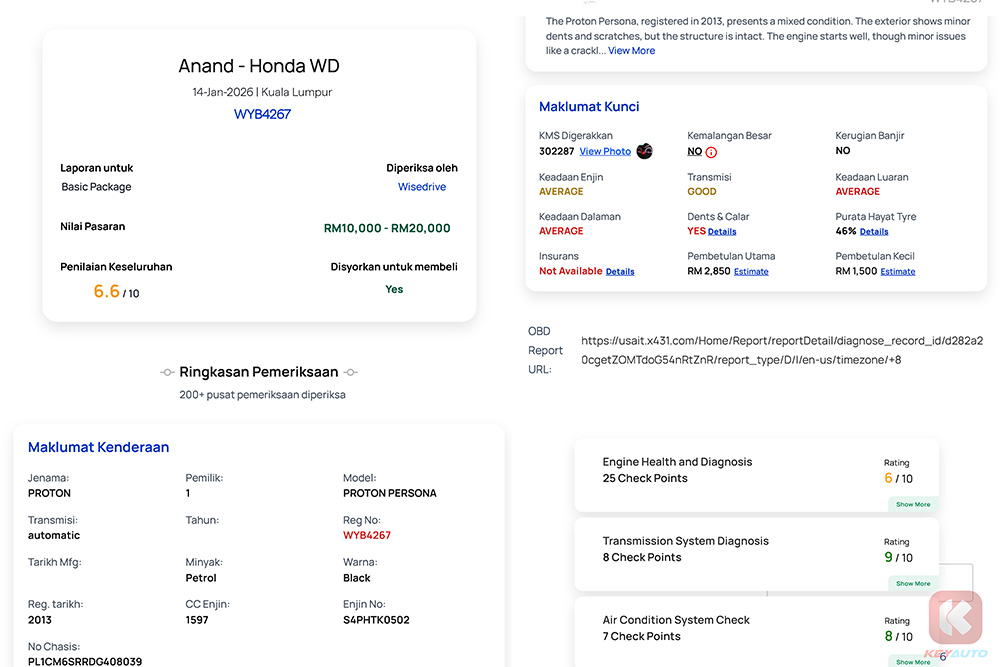This screenshot has width=1000, height=667.
Task: Expand Show More for Transmission System Diagnosis
Action: point(912,584)
